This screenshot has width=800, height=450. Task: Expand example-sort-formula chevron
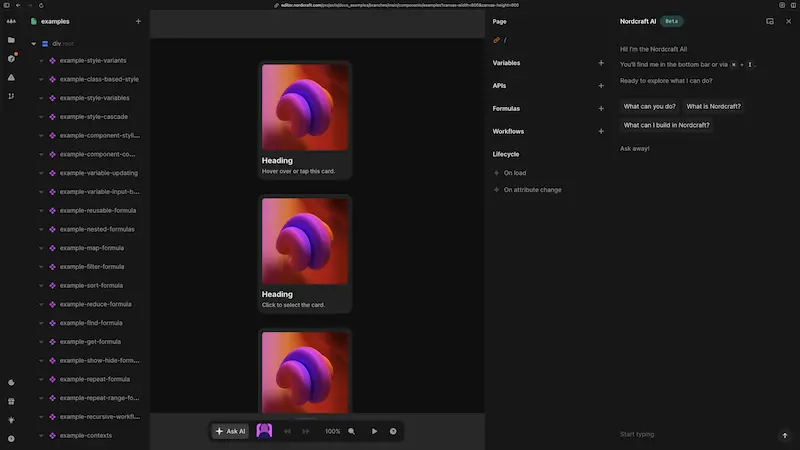[x=41, y=286]
